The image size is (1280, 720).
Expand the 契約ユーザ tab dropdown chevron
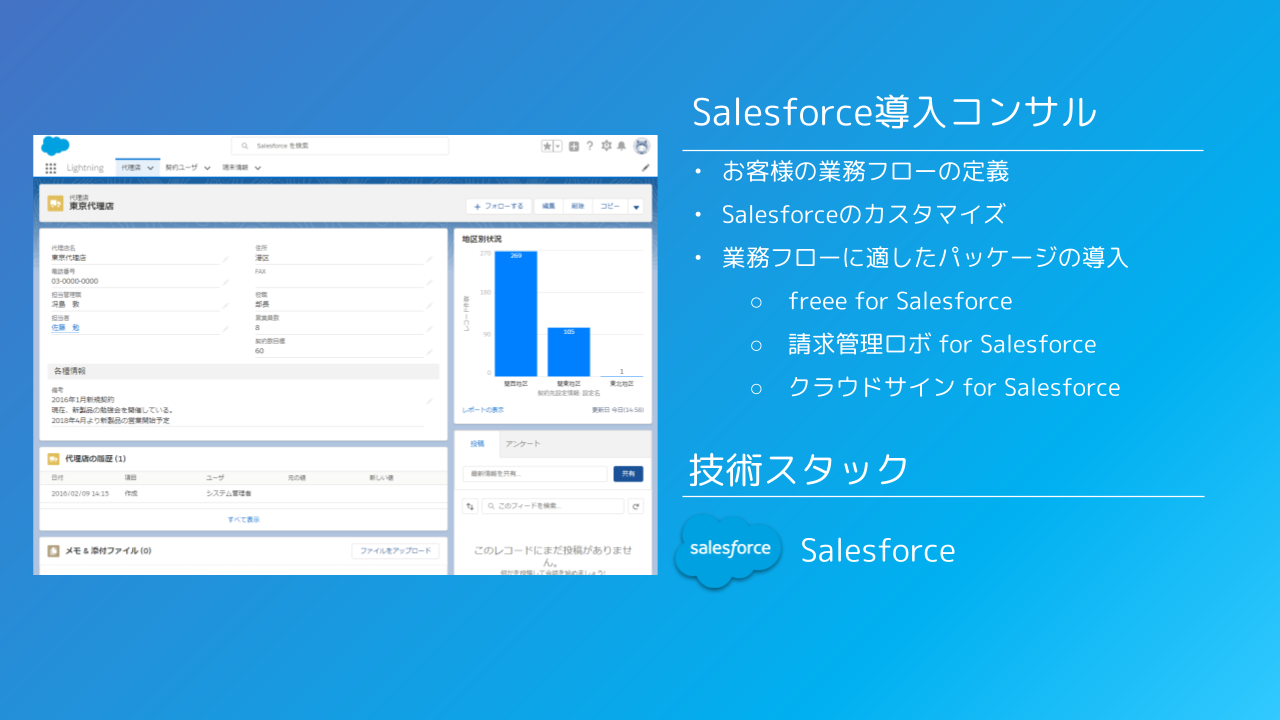(208, 168)
